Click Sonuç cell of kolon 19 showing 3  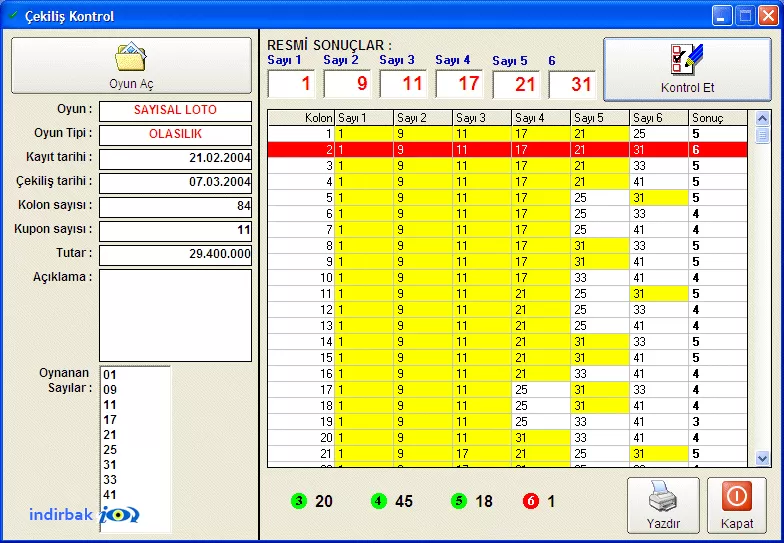point(718,422)
